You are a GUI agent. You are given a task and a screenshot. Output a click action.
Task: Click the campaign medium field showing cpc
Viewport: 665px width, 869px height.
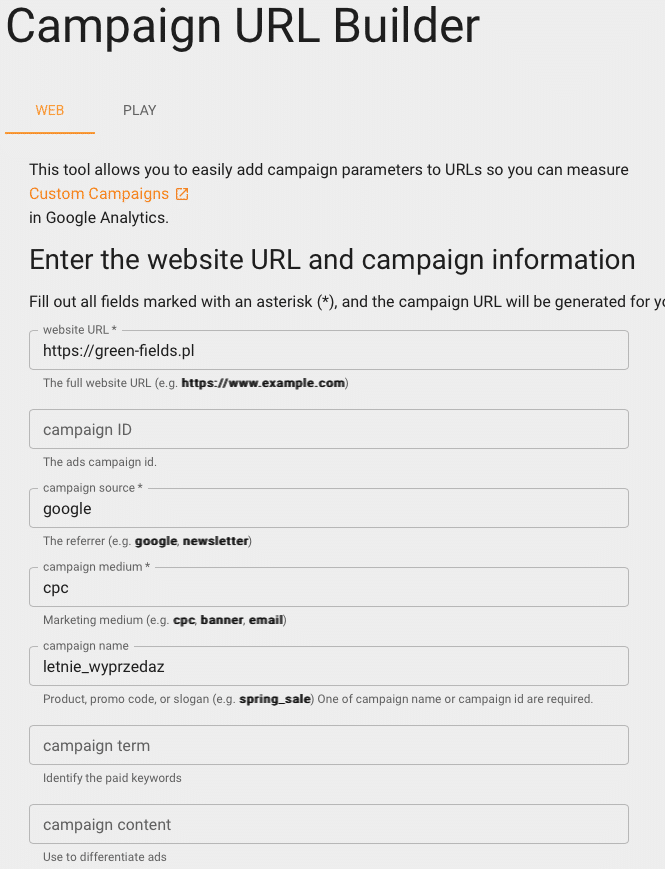pos(328,588)
